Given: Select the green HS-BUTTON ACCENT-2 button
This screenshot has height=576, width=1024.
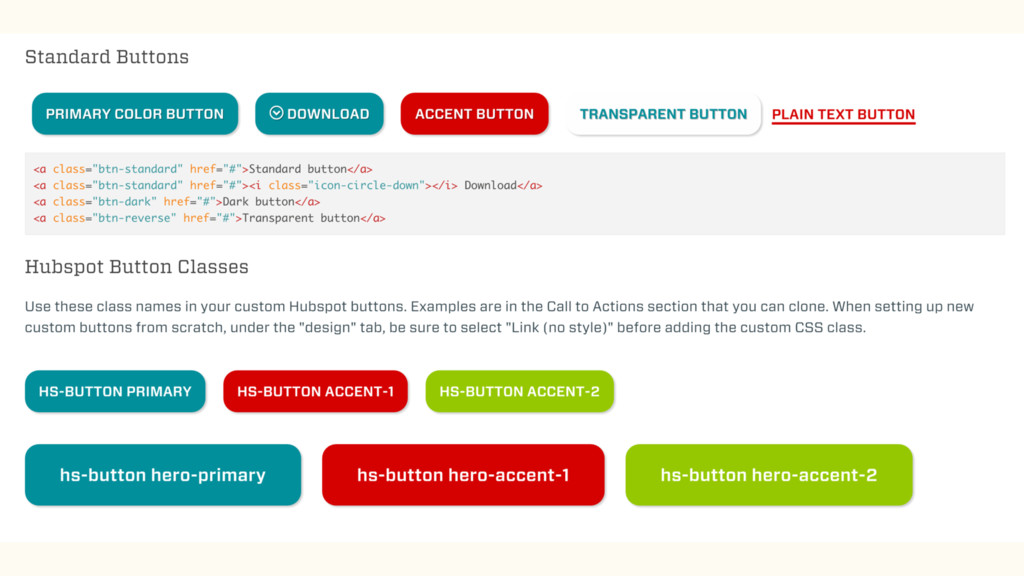Looking at the screenshot, I should pyautogui.click(x=519, y=391).
